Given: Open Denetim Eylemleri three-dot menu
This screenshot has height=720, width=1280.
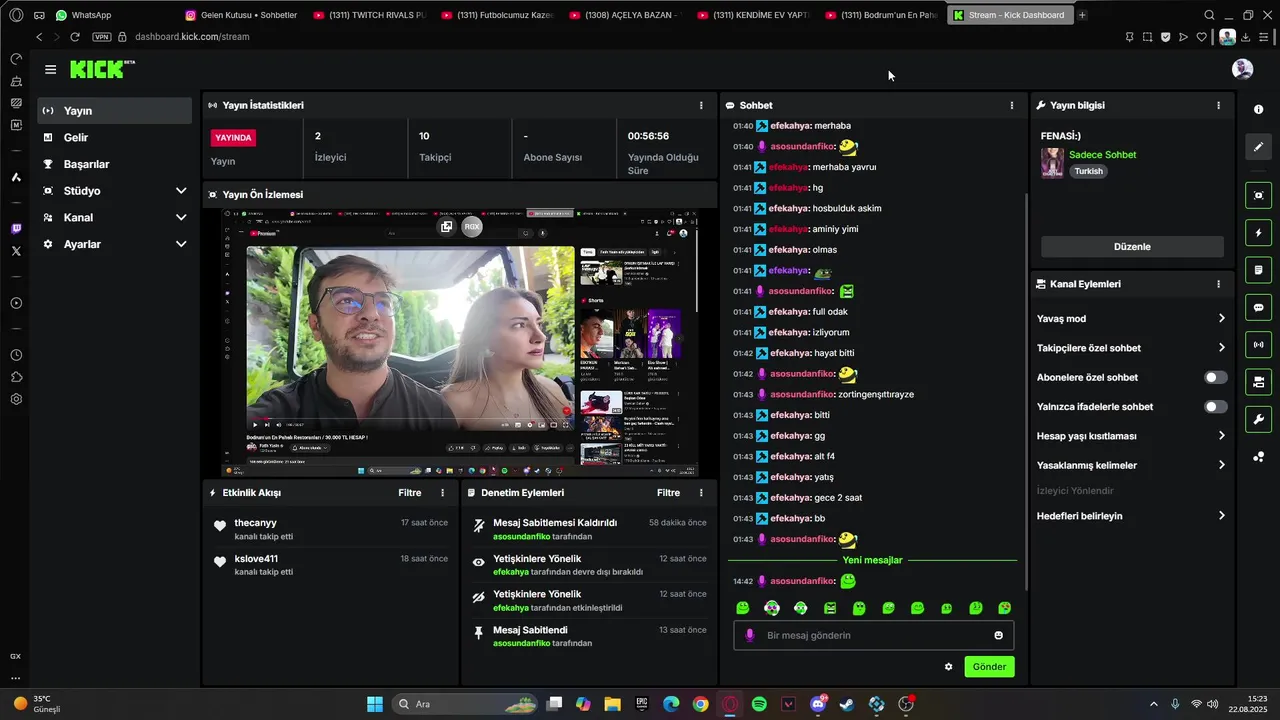Looking at the screenshot, I should [x=700, y=493].
